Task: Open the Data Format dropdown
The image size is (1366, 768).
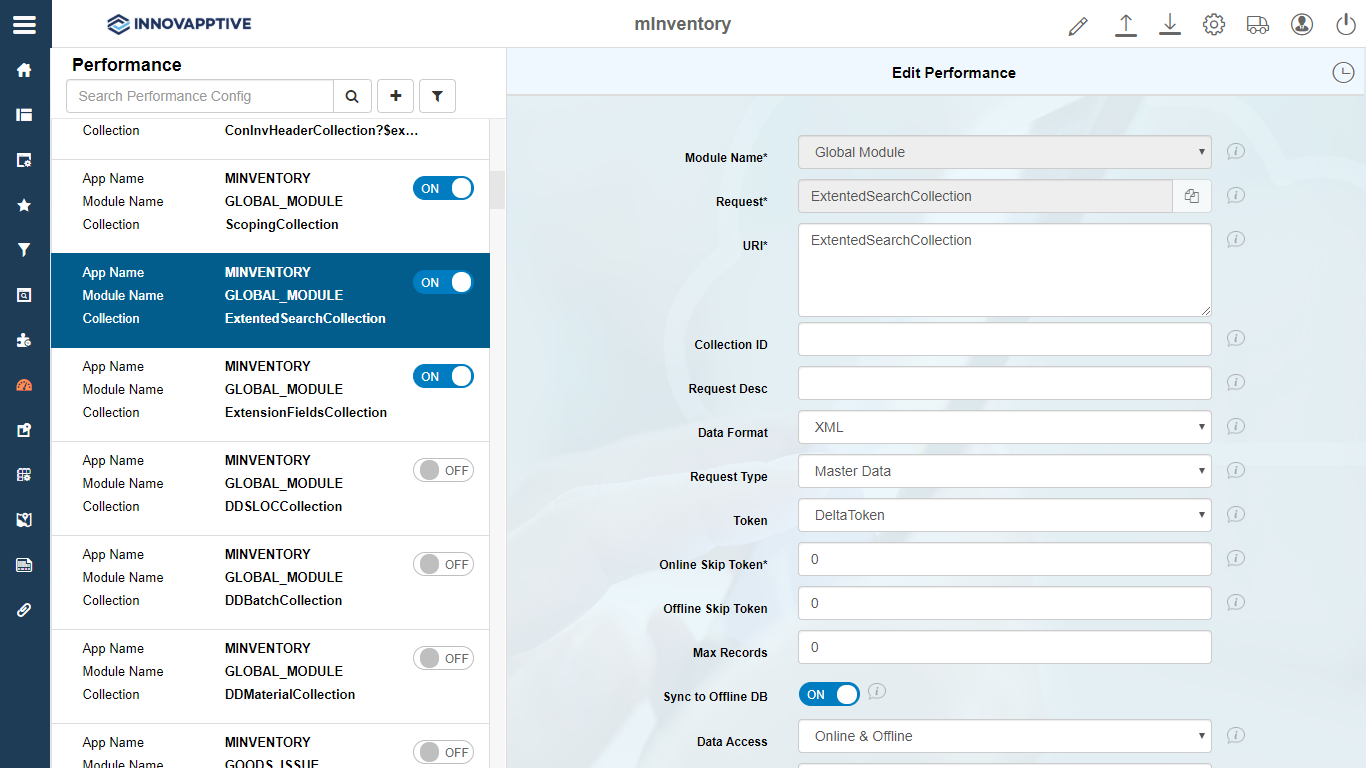Action: tap(1004, 427)
